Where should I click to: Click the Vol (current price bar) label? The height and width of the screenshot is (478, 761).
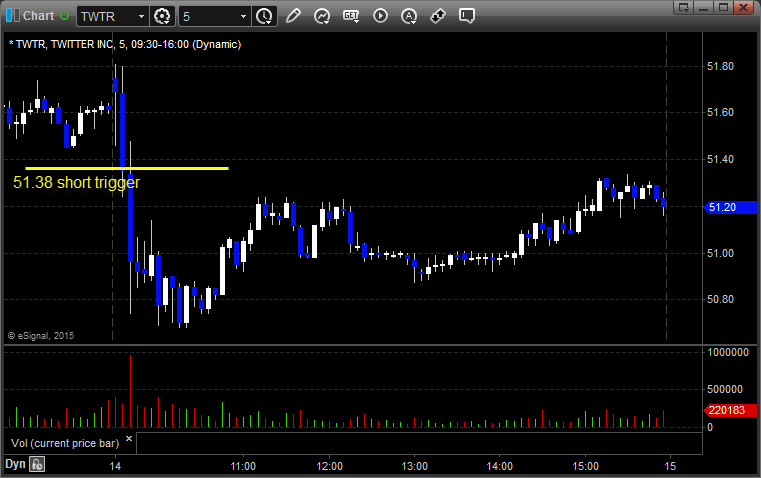[65, 443]
